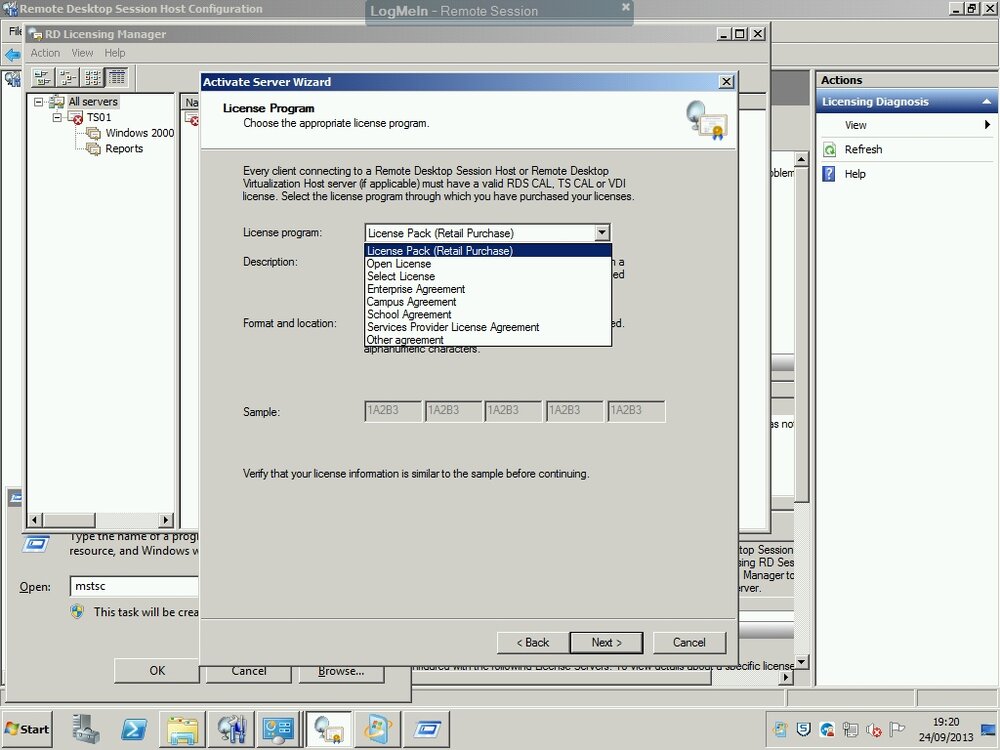Image resolution: width=1000 pixels, height=750 pixels.
Task: Switch to the Run dialog taskbar button
Action: [x=427, y=729]
